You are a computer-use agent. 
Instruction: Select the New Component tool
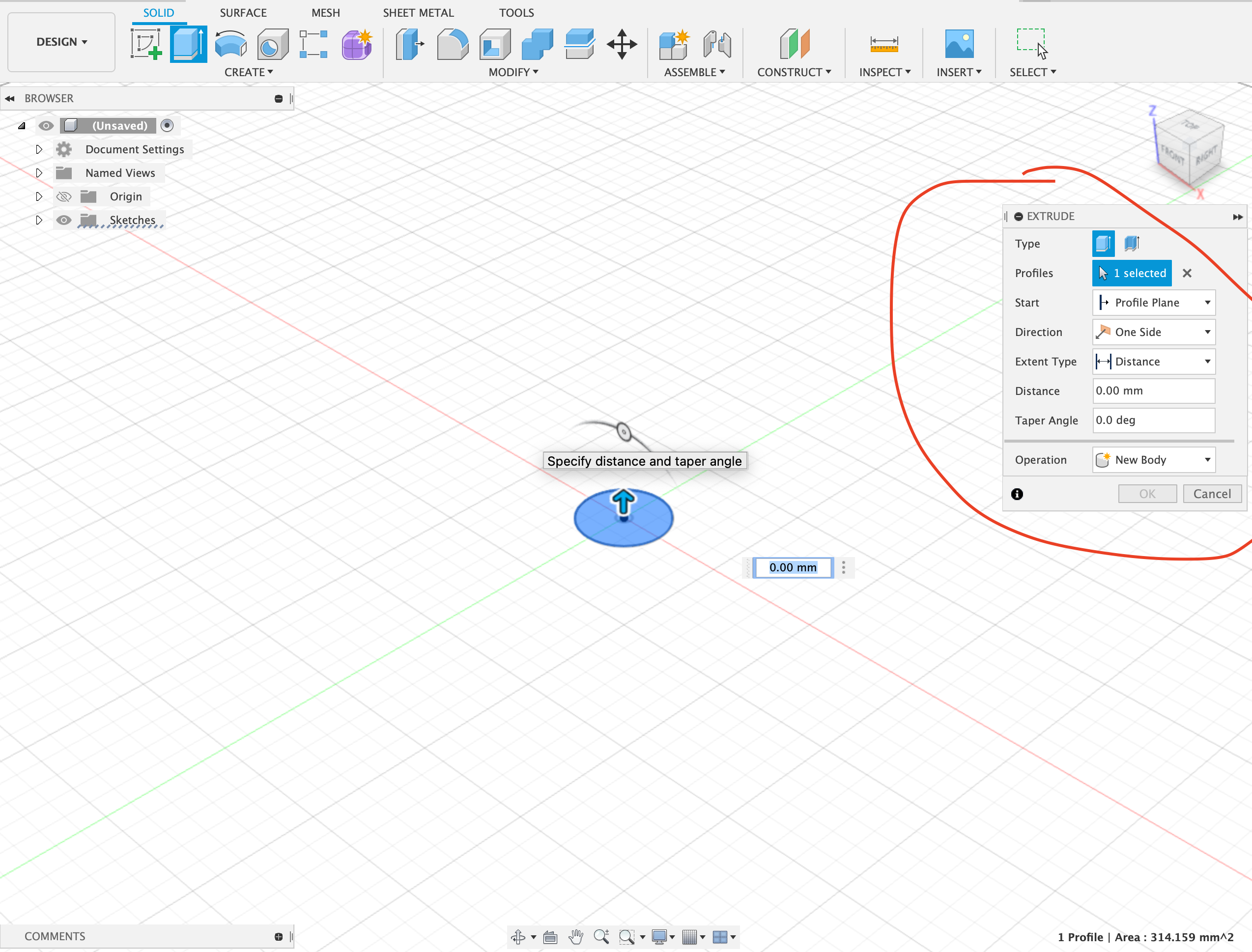(x=675, y=44)
